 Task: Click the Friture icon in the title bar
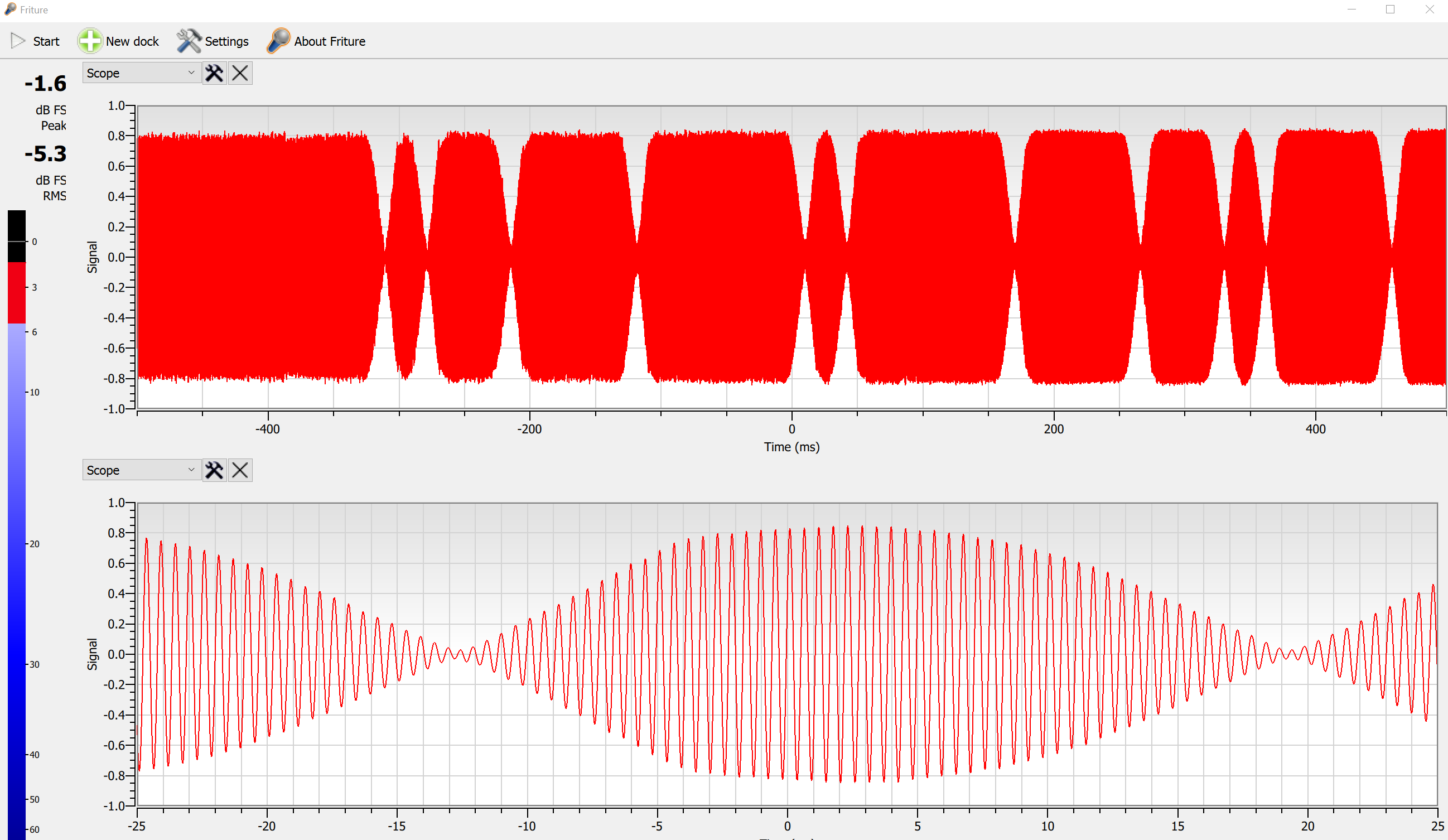coord(10,9)
